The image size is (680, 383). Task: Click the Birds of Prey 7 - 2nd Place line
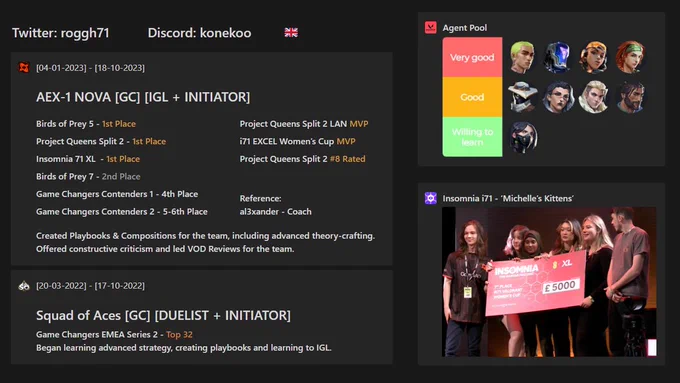(88, 177)
